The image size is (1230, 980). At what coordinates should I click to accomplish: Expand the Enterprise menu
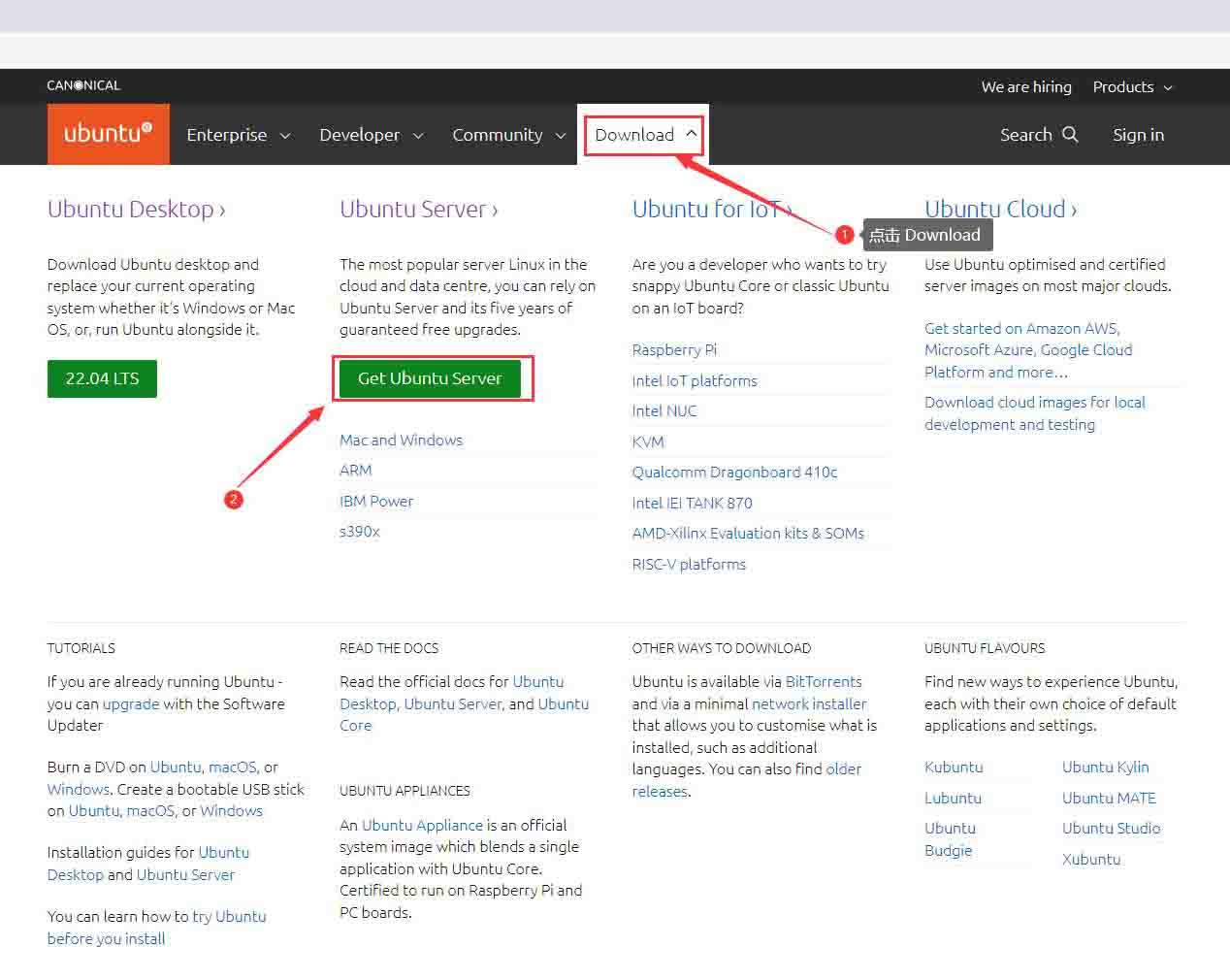coord(238,135)
